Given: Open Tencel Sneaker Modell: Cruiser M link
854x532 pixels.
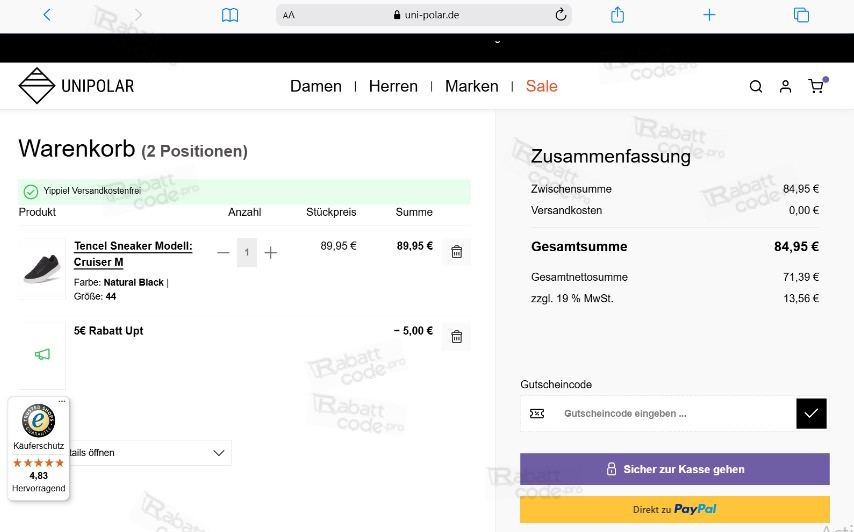Looking at the screenshot, I should click(x=133, y=254).
